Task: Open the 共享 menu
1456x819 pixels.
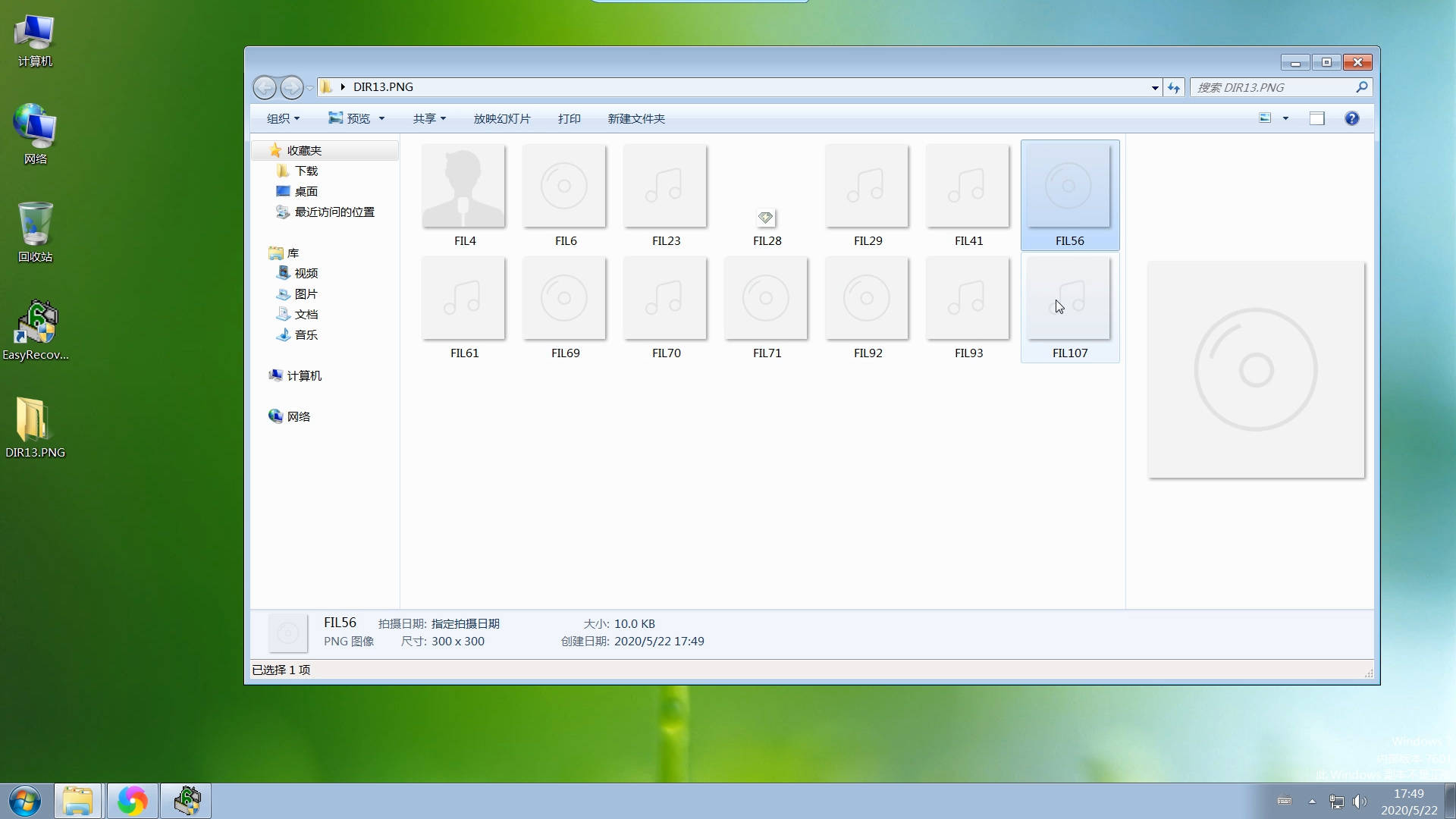Action: tap(429, 118)
